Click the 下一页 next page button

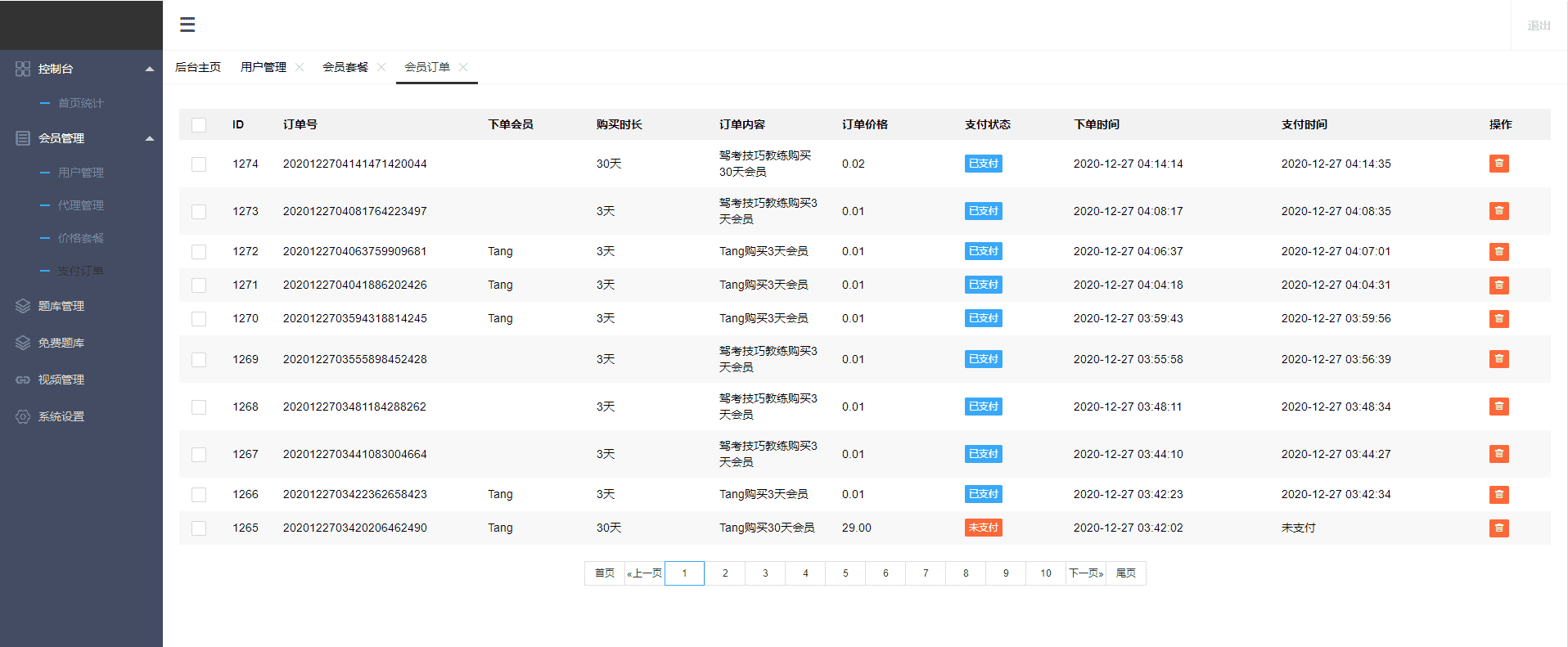pyautogui.click(x=1086, y=573)
